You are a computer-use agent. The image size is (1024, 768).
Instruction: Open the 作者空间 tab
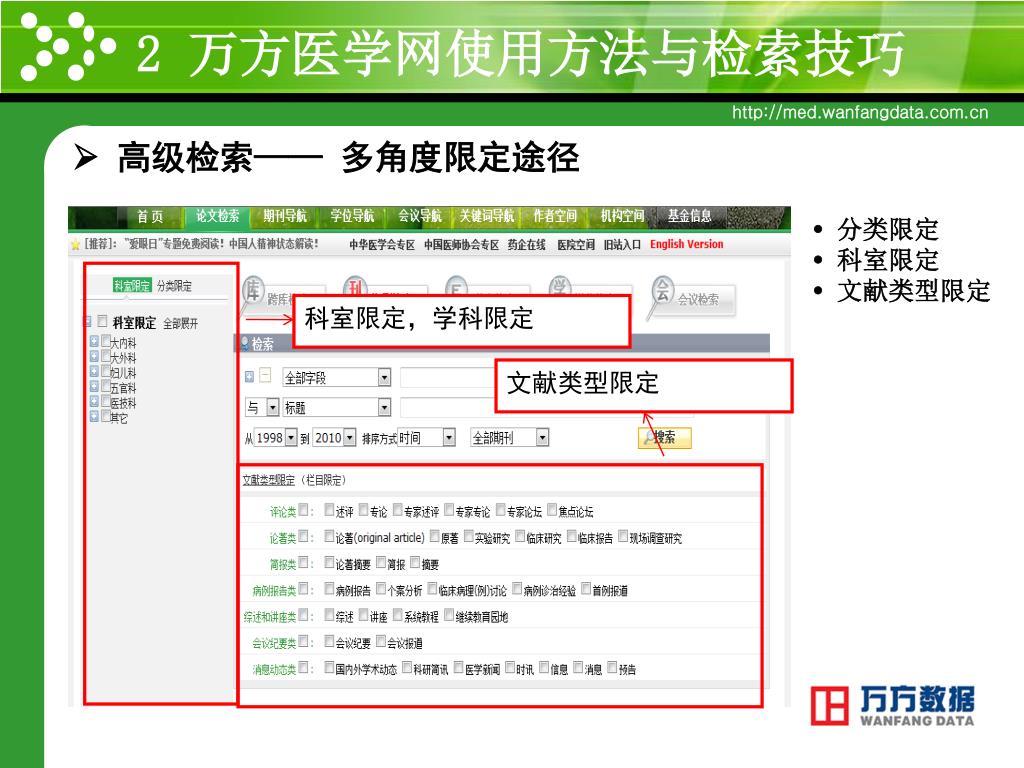pyautogui.click(x=555, y=216)
